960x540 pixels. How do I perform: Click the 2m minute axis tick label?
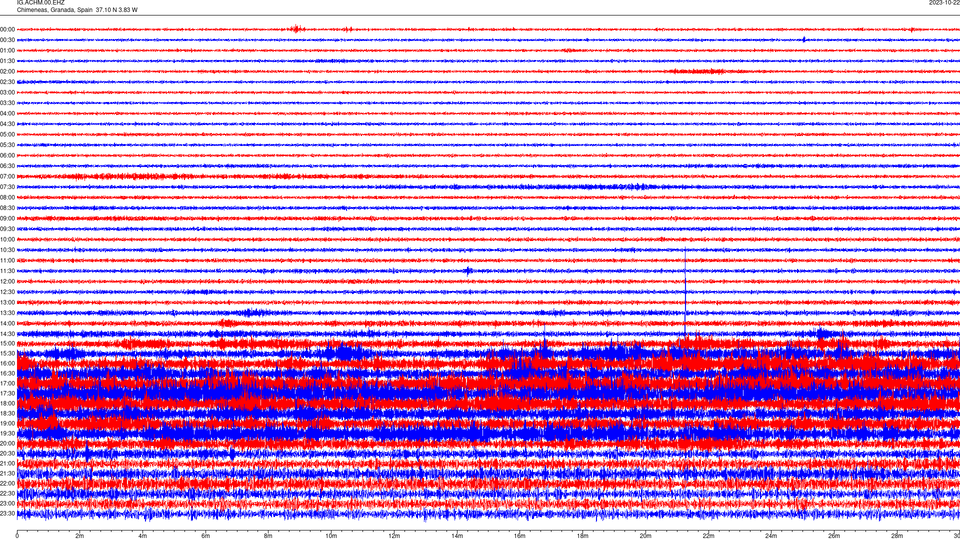coord(80,536)
